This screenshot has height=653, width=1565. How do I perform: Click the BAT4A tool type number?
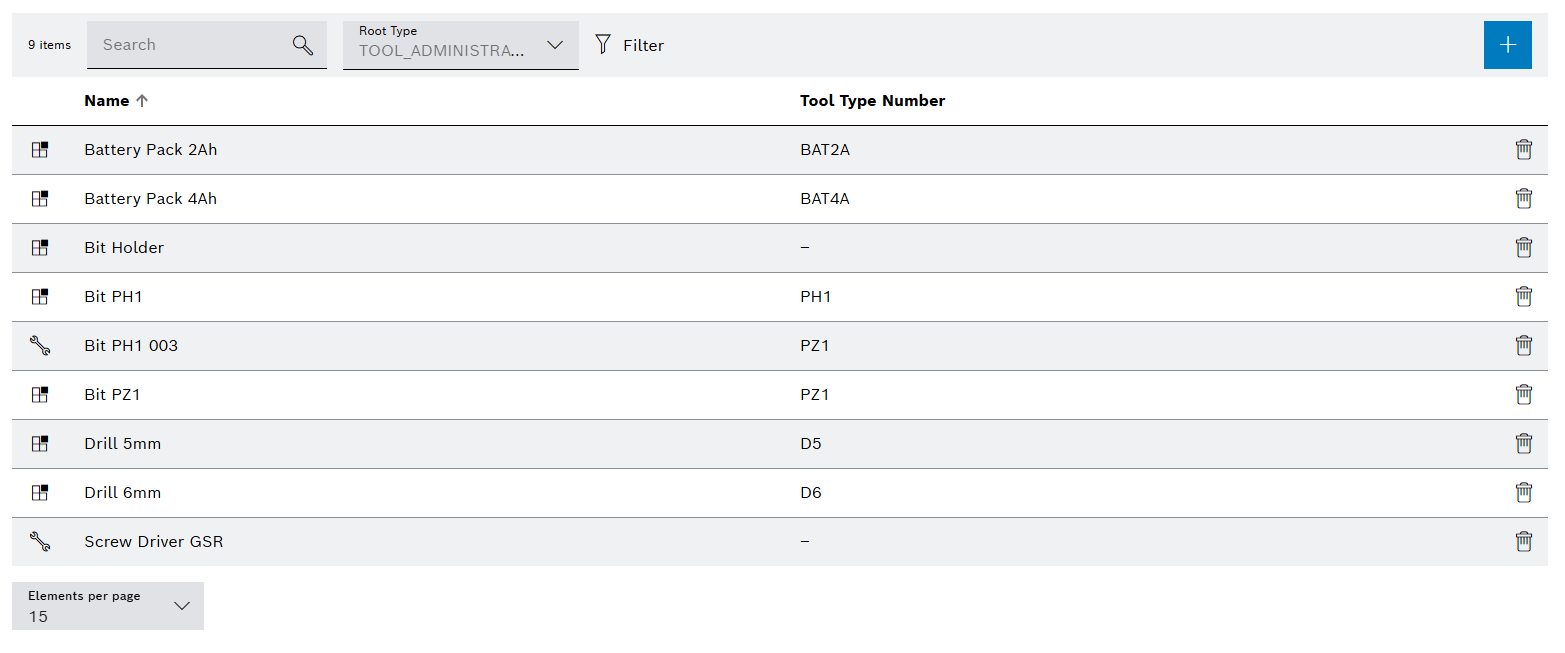(825, 198)
